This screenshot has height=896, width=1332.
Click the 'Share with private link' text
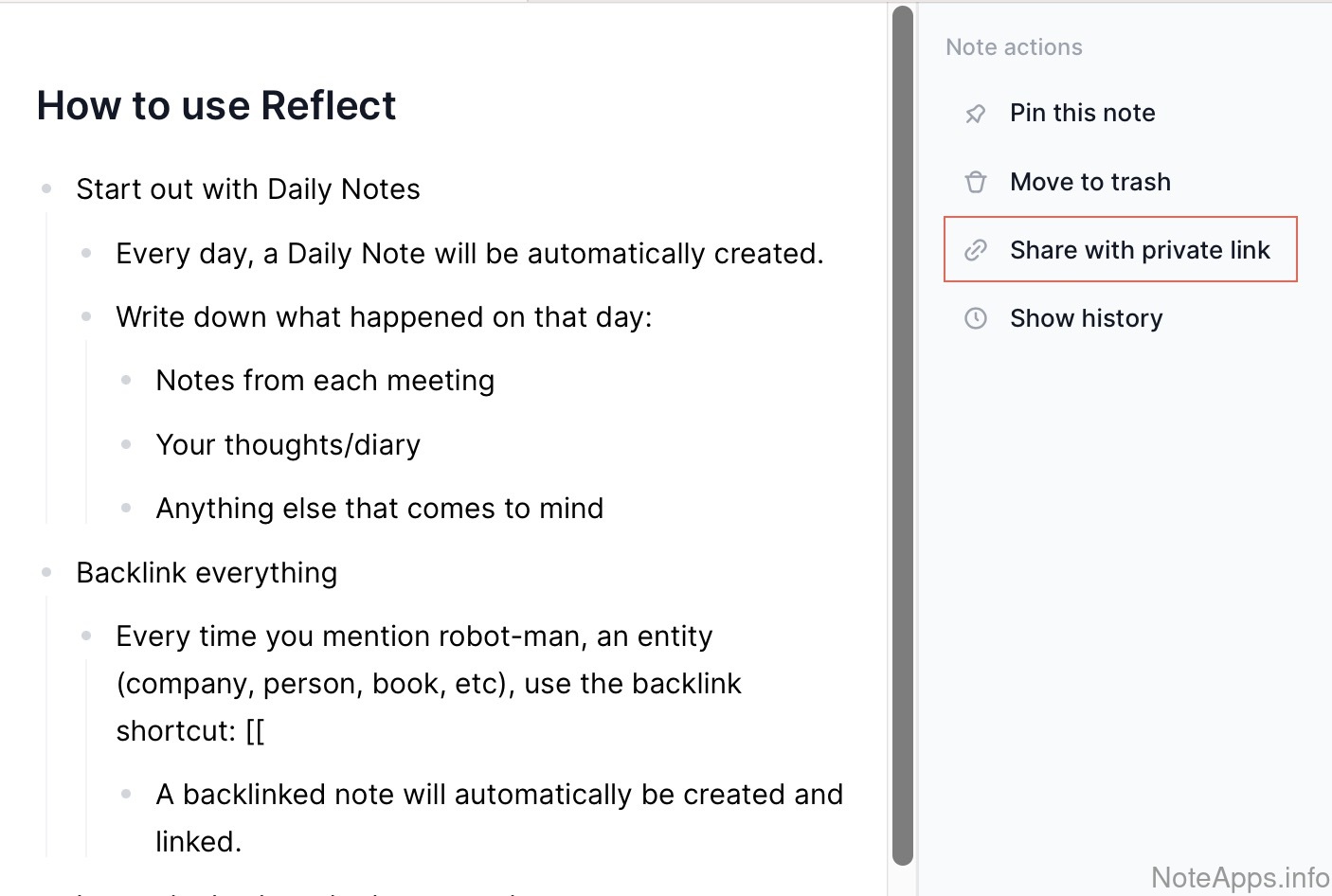(1139, 250)
